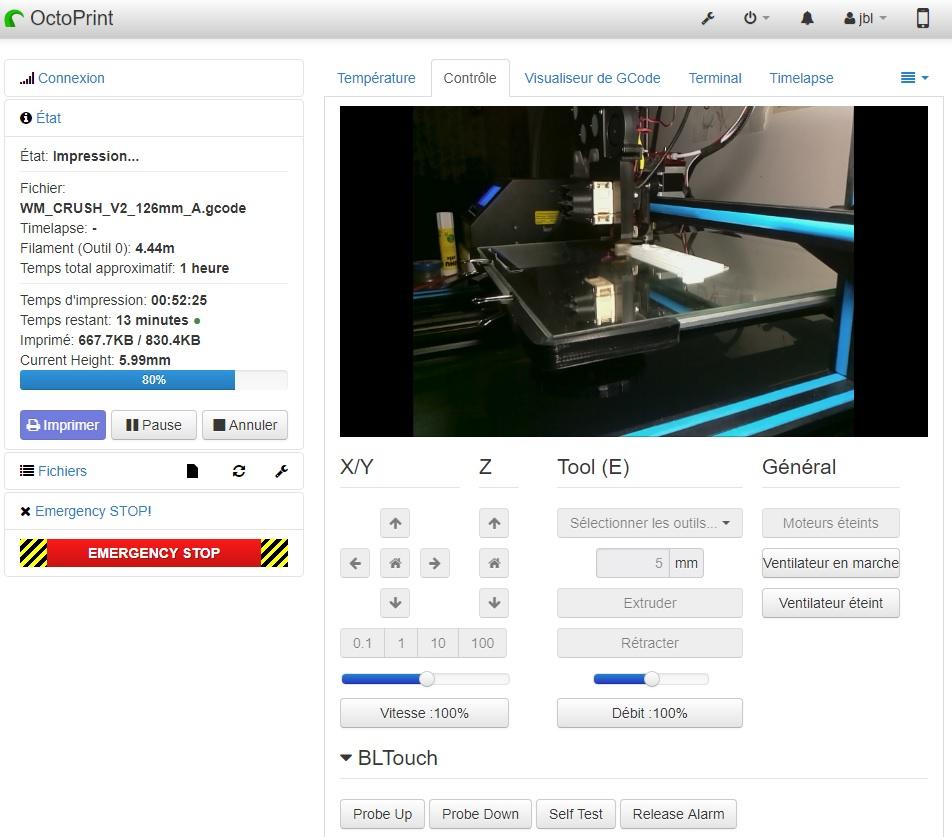Home the X/Y axes

(x=395, y=563)
